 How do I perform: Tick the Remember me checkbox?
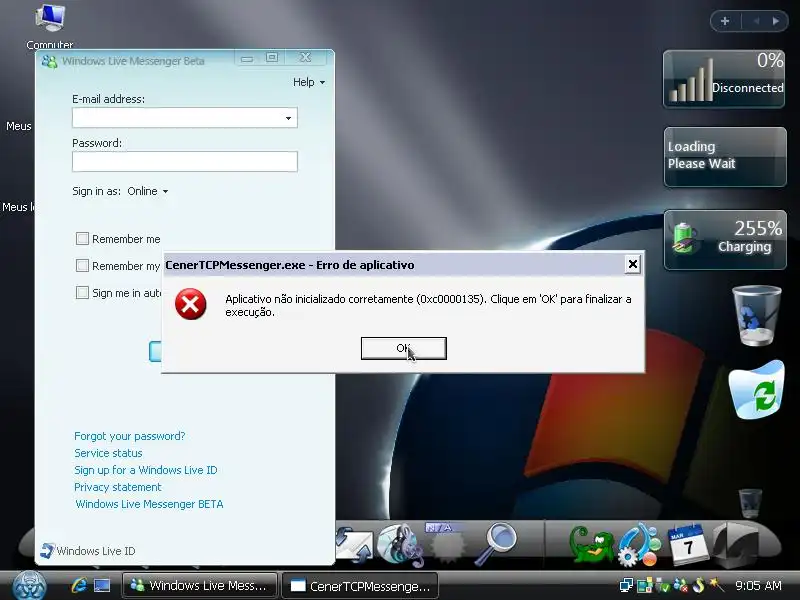(82, 239)
